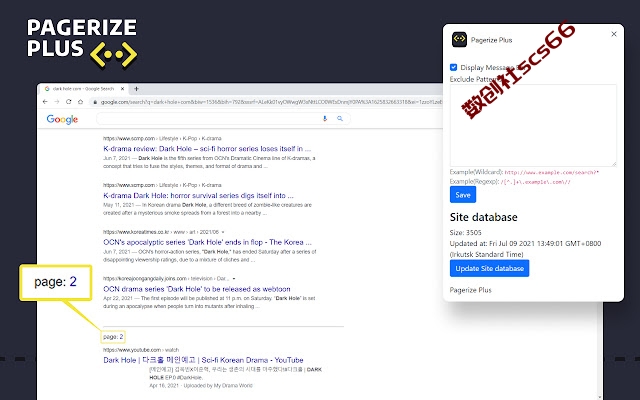Close the Pagerize Plus popup
This screenshot has width=640, height=400.
click(613, 34)
